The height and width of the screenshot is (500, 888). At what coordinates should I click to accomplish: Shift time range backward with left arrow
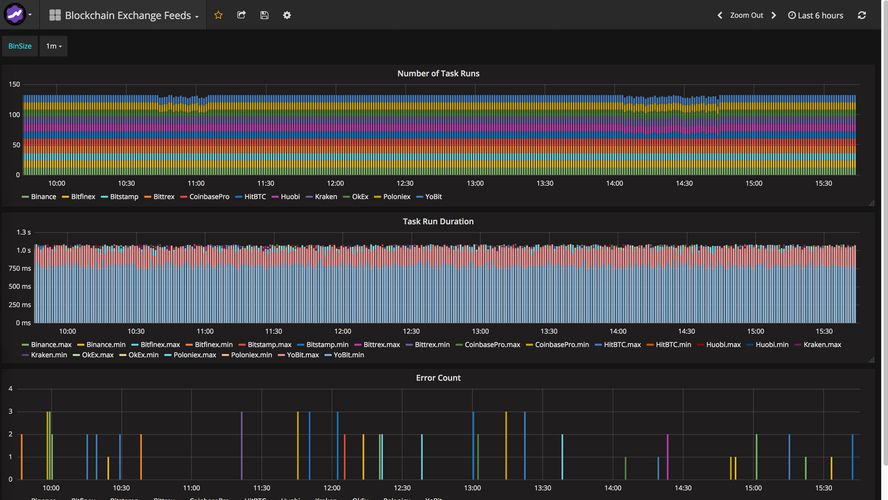720,15
